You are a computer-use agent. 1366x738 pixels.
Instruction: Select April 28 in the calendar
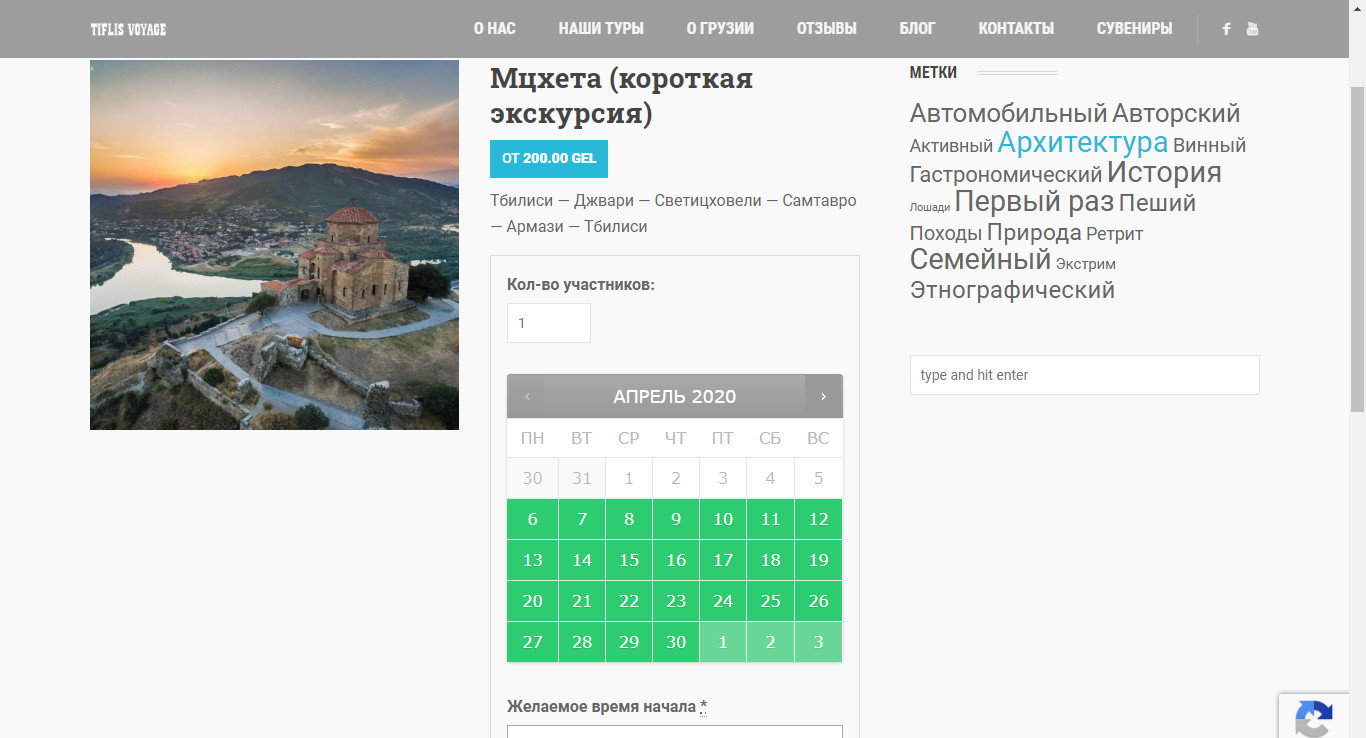581,642
